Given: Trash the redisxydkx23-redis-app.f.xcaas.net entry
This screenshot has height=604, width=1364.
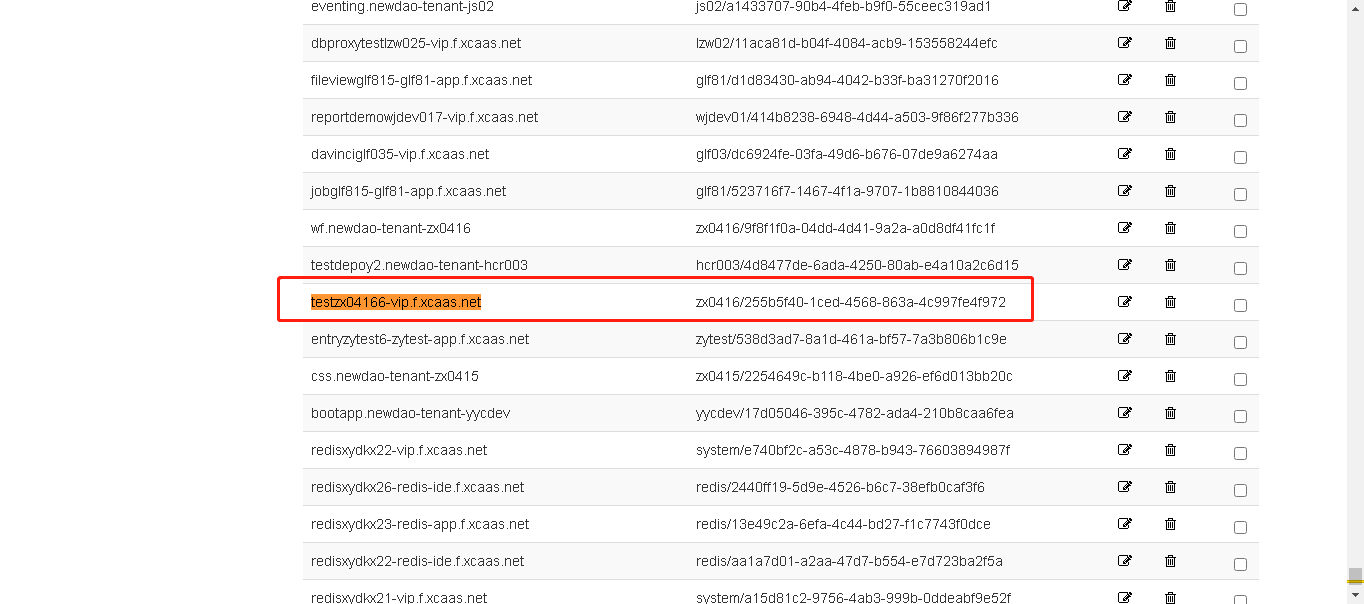Looking at the screenshot, I should pyautogui.click(x=1170, y=524).
